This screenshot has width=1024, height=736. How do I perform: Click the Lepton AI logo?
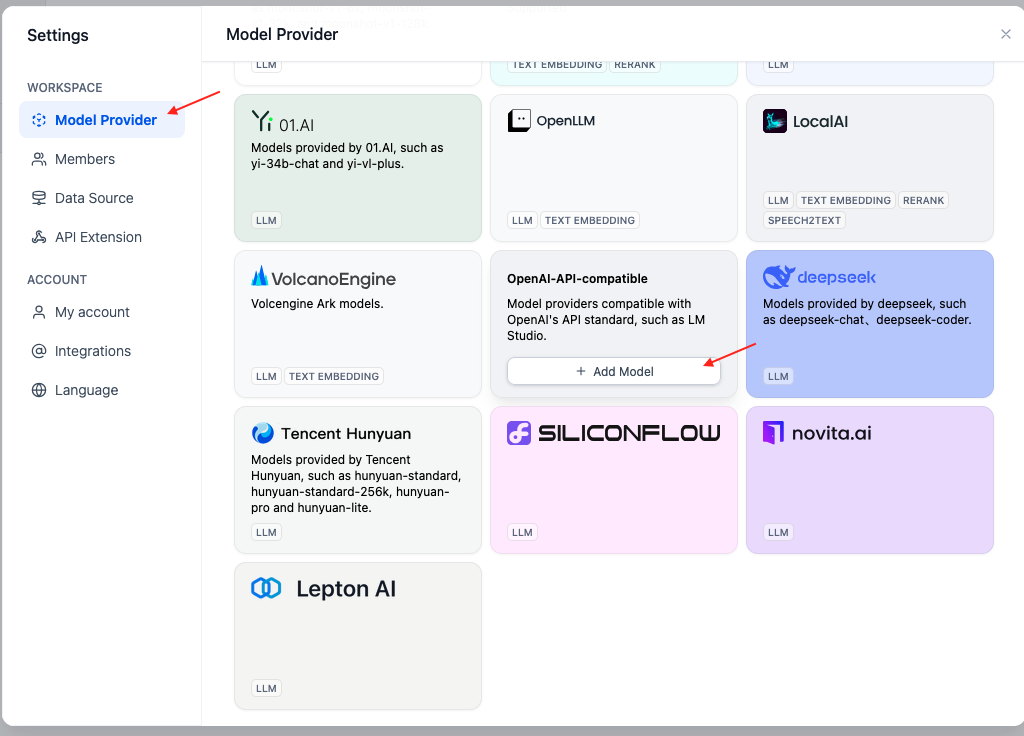coord(266,588)
